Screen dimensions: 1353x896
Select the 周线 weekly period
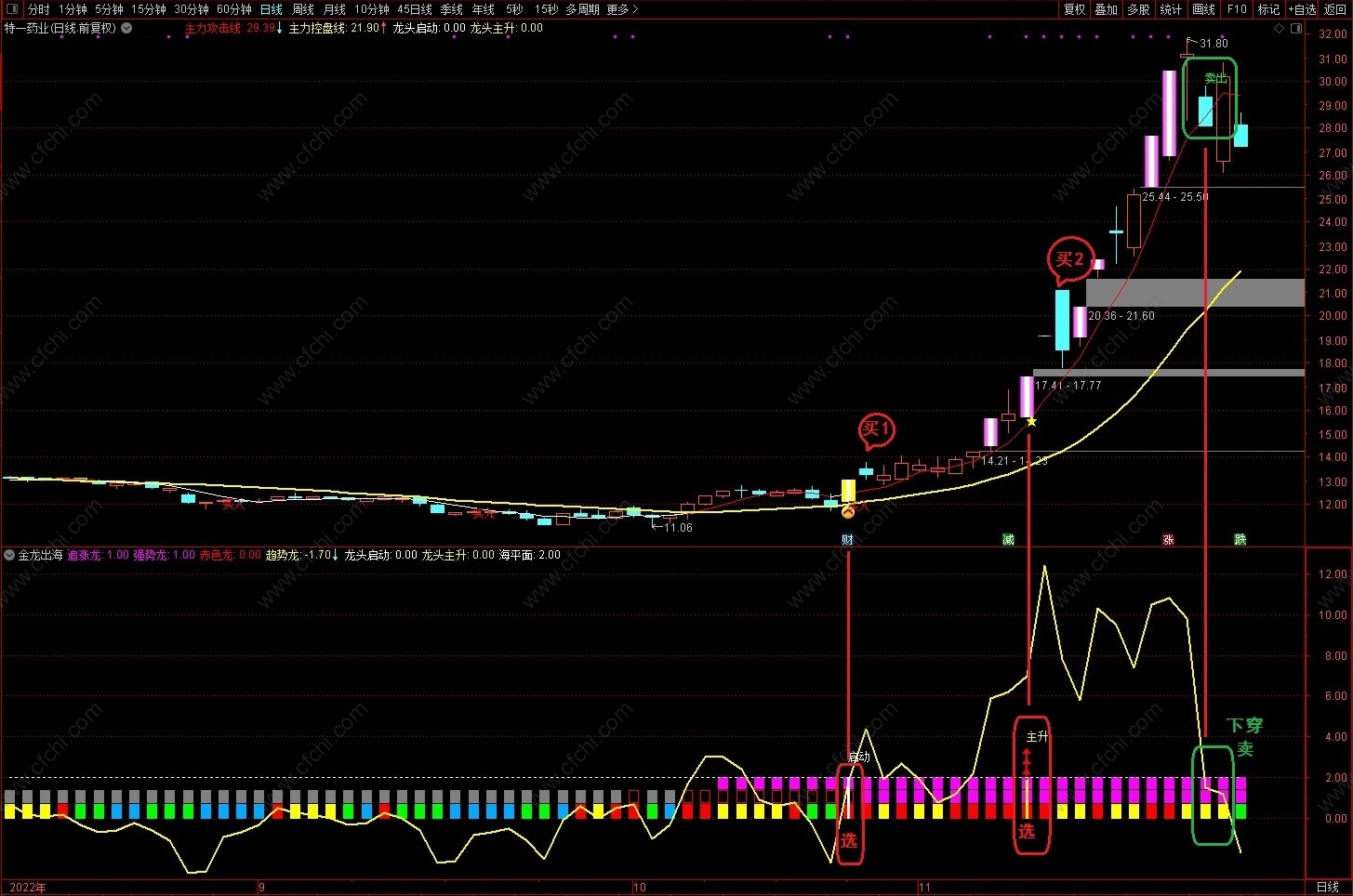[x=303, y=9]
